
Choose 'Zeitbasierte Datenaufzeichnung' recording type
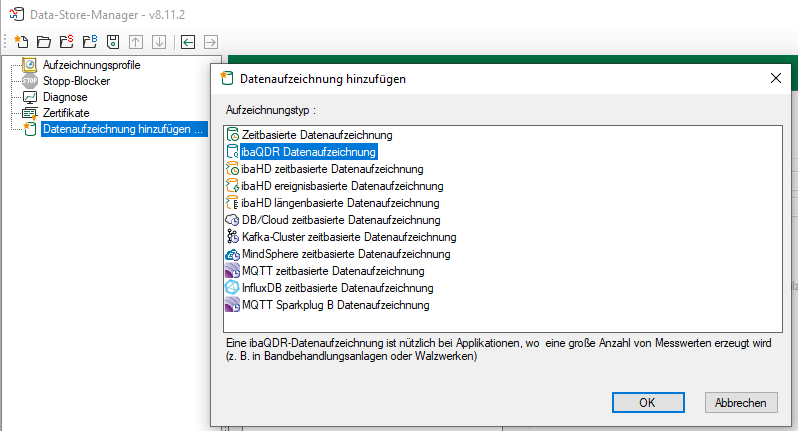coord(317,135)
